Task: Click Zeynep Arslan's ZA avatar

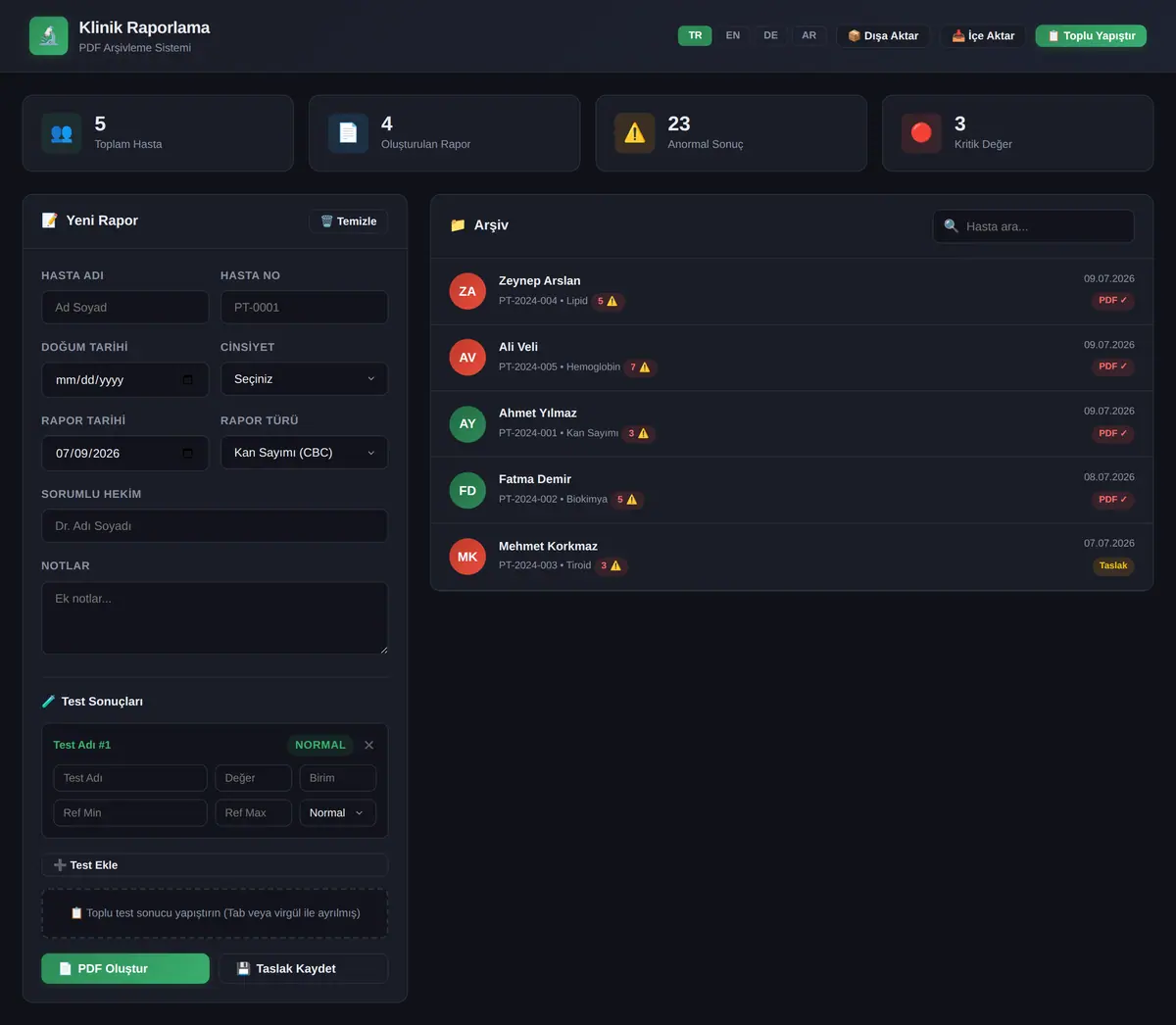Action: [467, 291]
